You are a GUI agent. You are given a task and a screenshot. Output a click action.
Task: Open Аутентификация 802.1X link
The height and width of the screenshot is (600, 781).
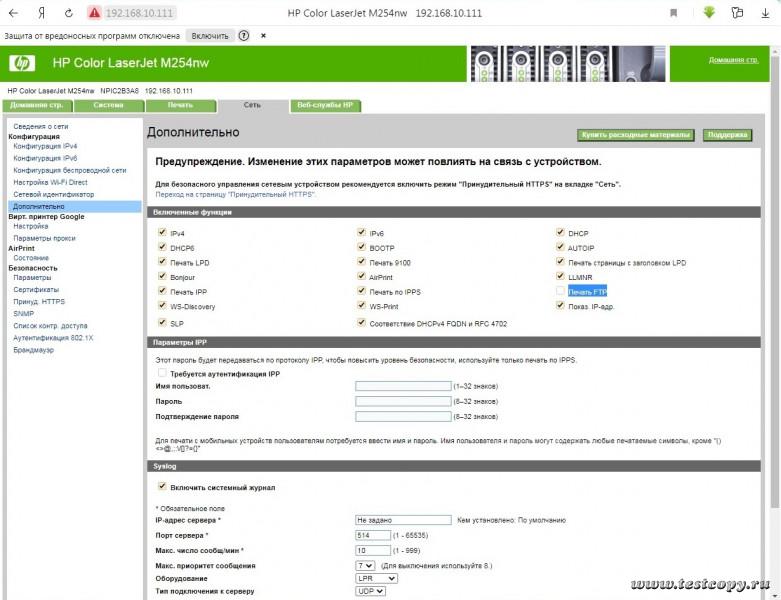click(53, 338)
